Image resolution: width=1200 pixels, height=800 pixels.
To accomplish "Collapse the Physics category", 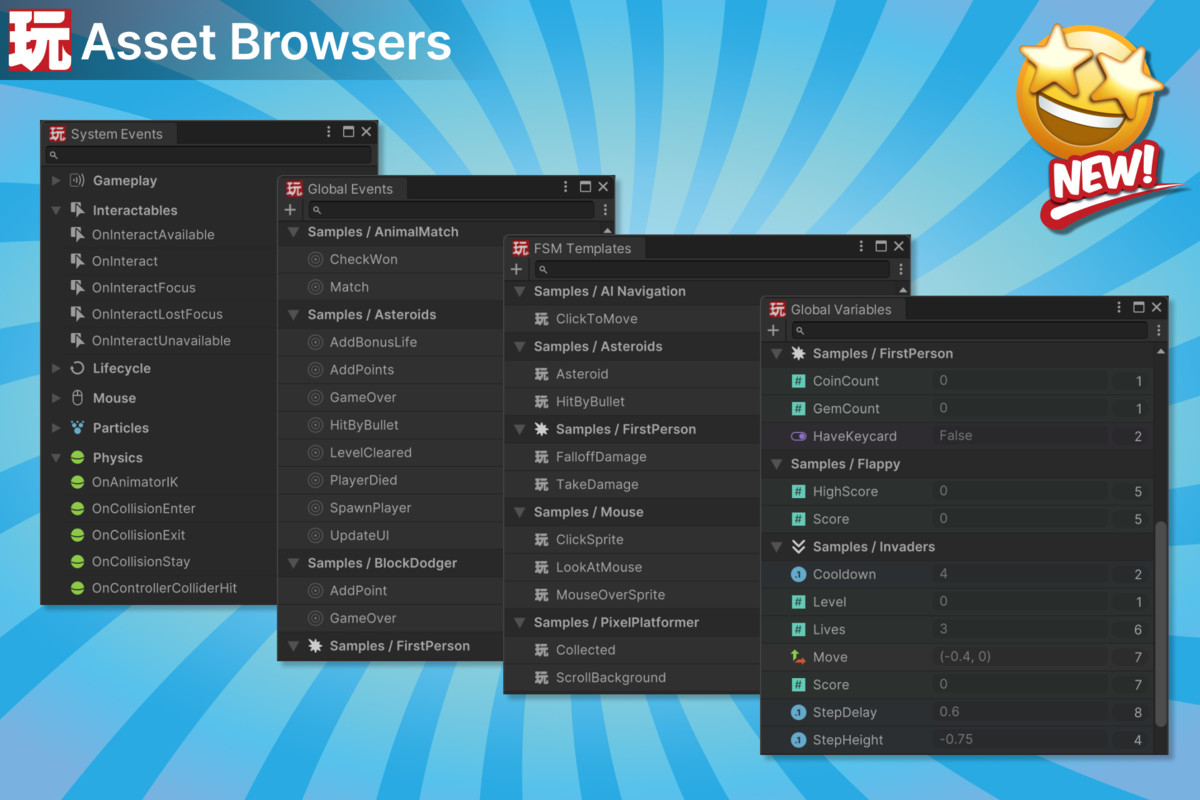I will click(x=56, y=458).
